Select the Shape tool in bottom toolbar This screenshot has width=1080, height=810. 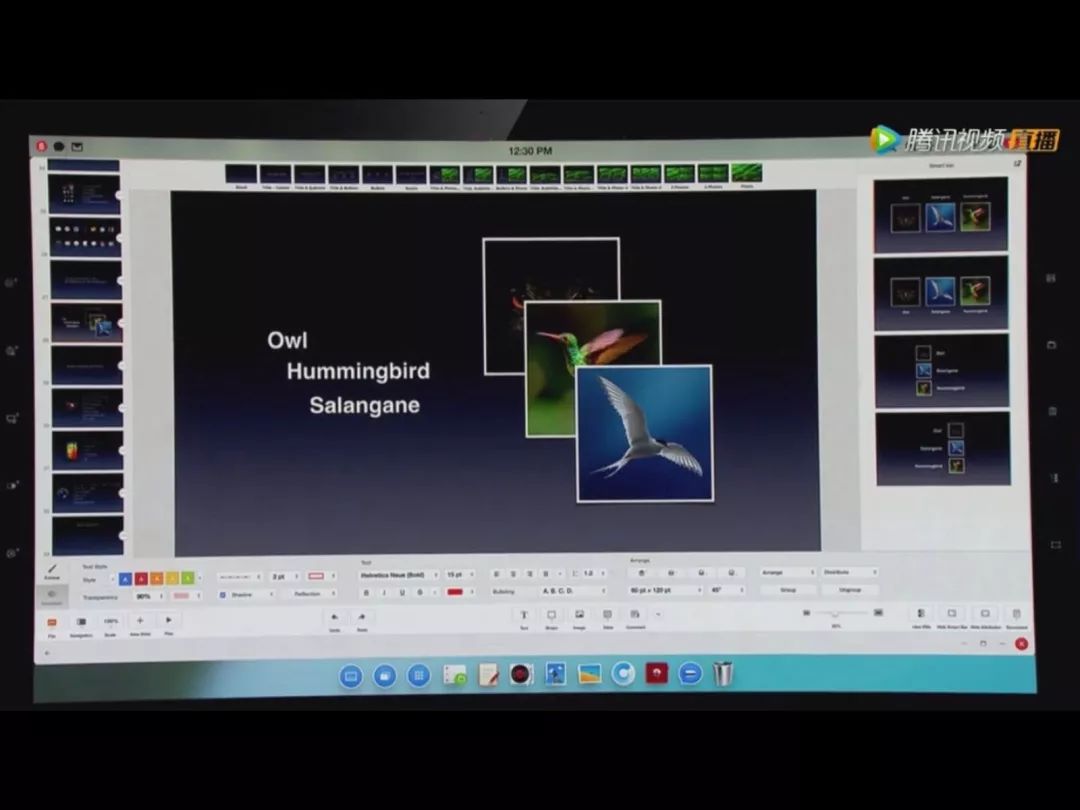coord(551,615)
